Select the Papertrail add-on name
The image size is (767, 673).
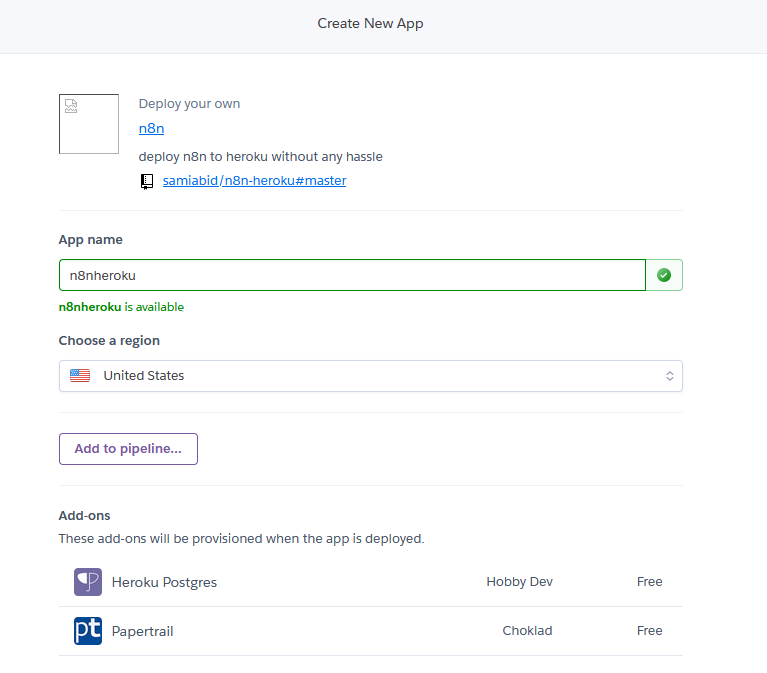(142, 631)
